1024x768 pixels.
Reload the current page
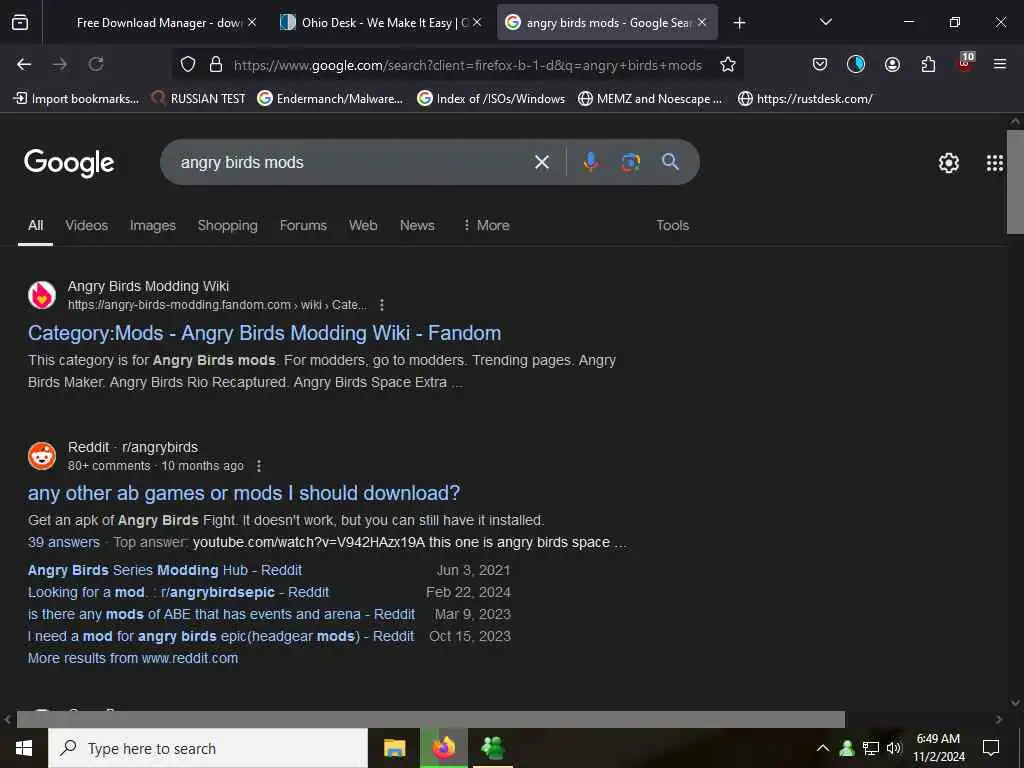tap(96, 64)
